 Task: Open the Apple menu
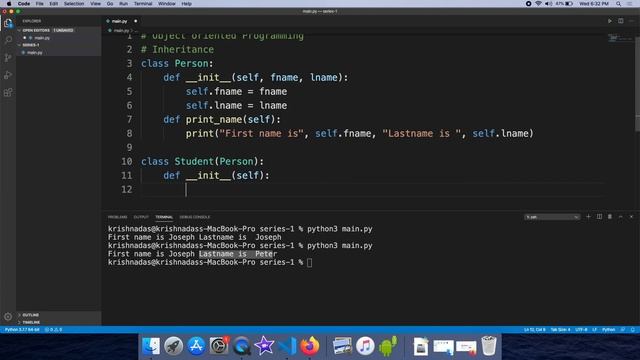point(9,4)
